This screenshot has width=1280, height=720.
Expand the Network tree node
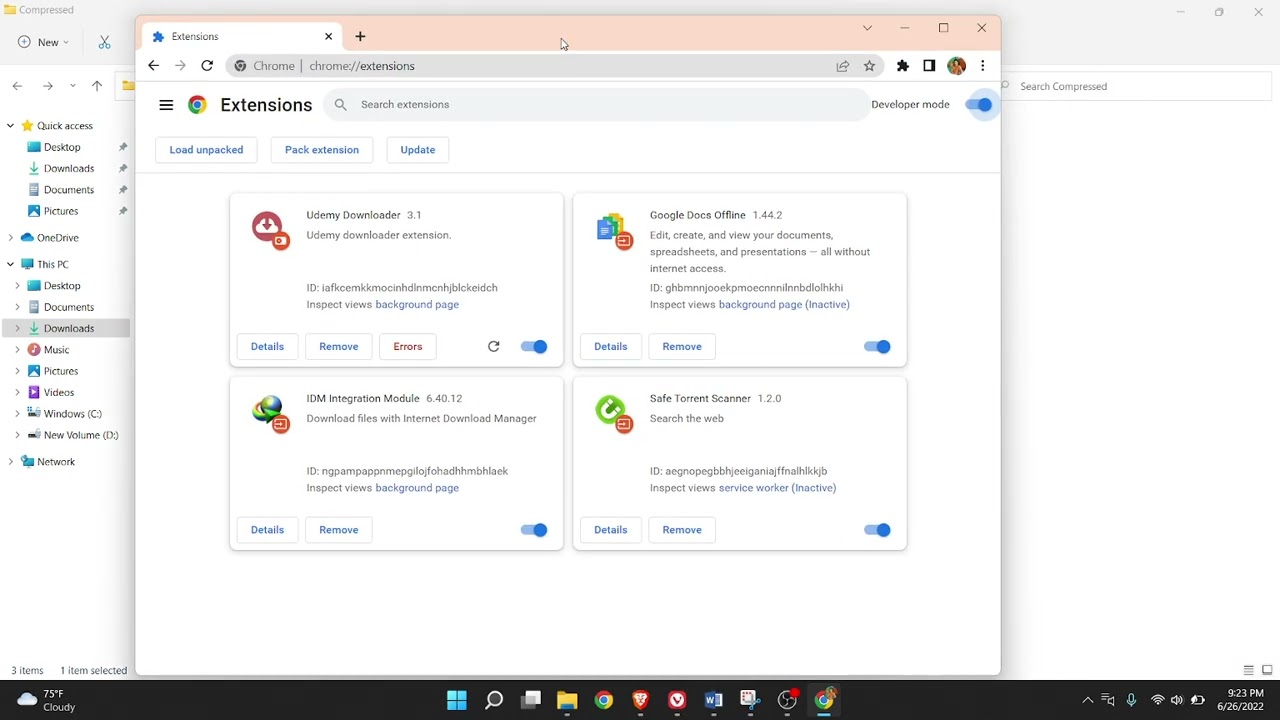10,462
